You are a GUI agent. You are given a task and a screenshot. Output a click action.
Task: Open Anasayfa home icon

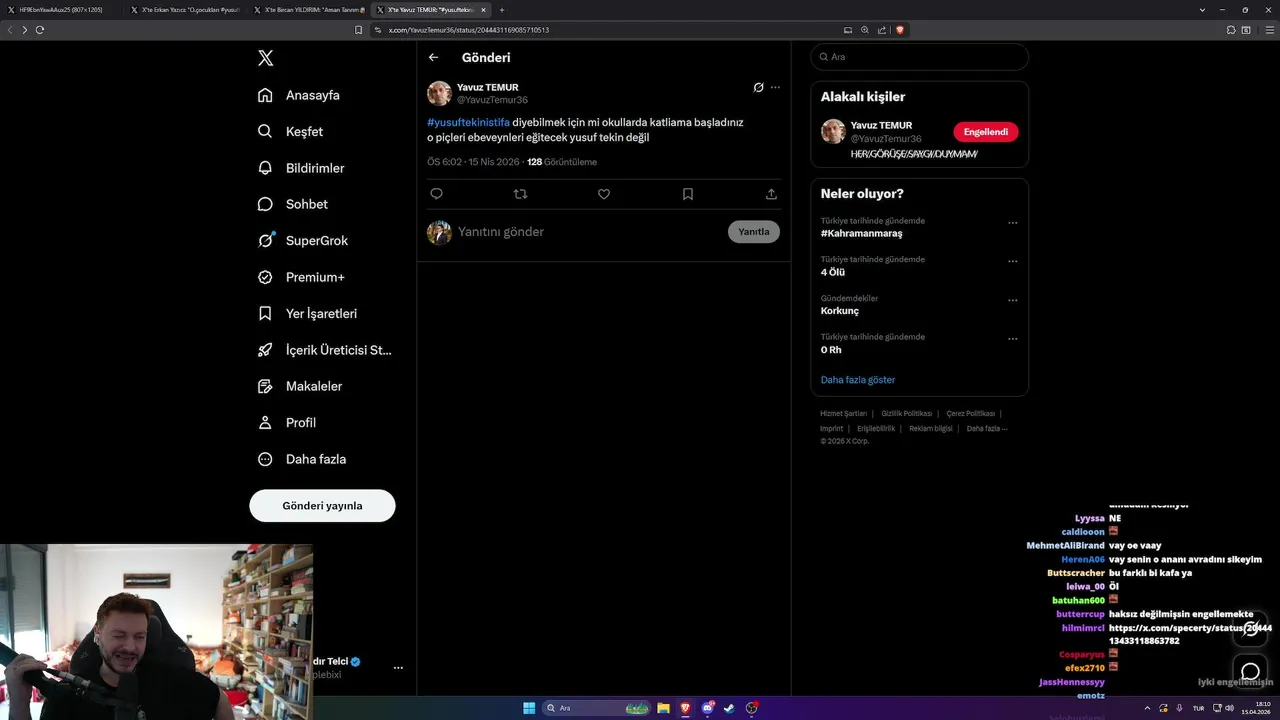(265, 95)
